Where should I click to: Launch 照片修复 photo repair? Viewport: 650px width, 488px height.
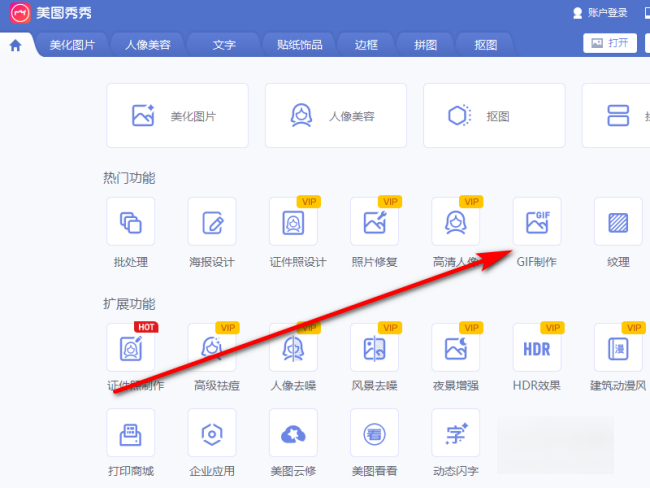click(374, 222)
